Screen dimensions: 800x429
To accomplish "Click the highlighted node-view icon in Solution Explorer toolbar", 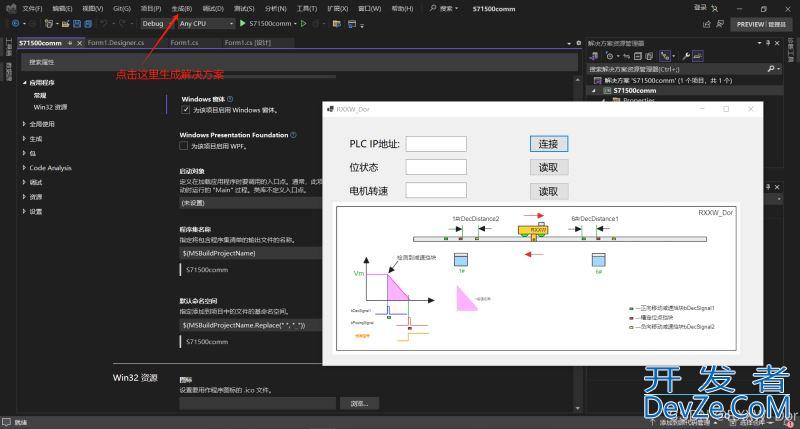I will [665, 56].
